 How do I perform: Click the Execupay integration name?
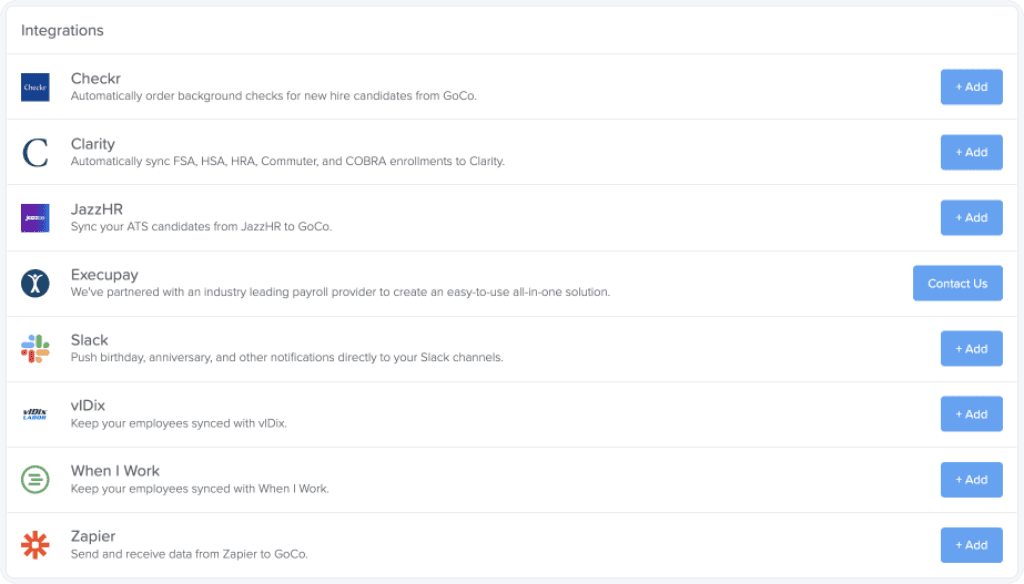pos(104,274)
